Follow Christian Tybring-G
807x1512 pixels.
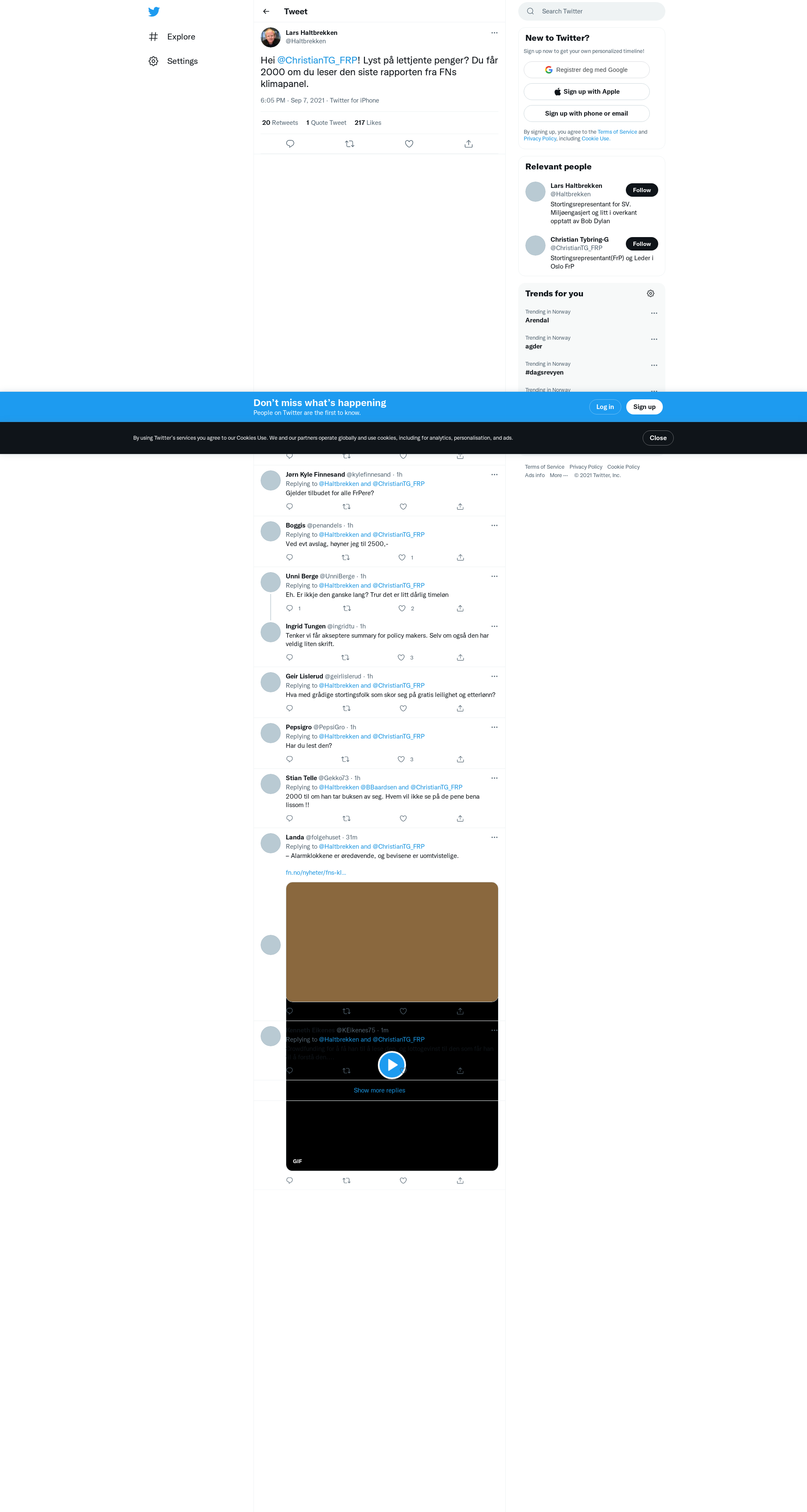[641, 243]
